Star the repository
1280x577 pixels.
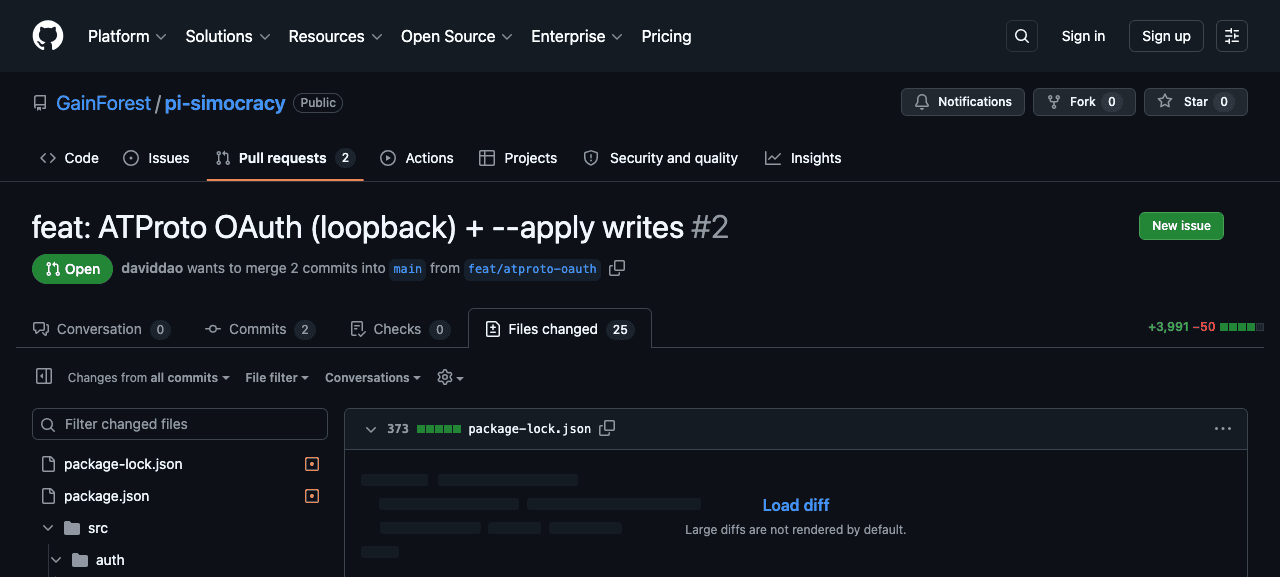click(1196, 102)
